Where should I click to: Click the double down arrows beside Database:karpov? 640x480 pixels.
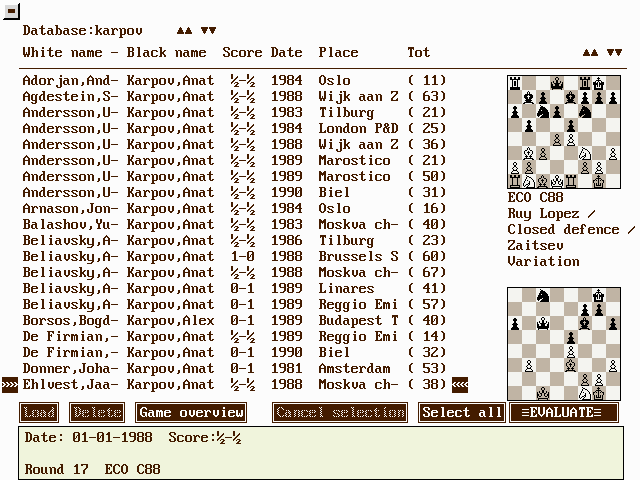(208, 31)
